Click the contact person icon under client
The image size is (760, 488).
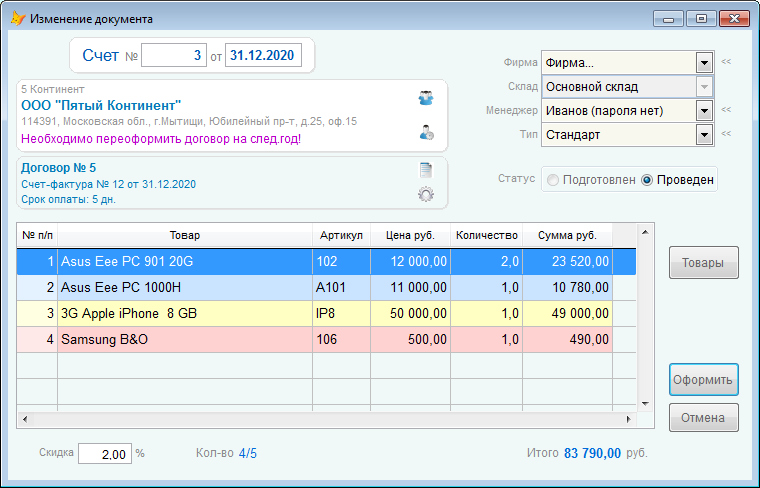[427, 132]
